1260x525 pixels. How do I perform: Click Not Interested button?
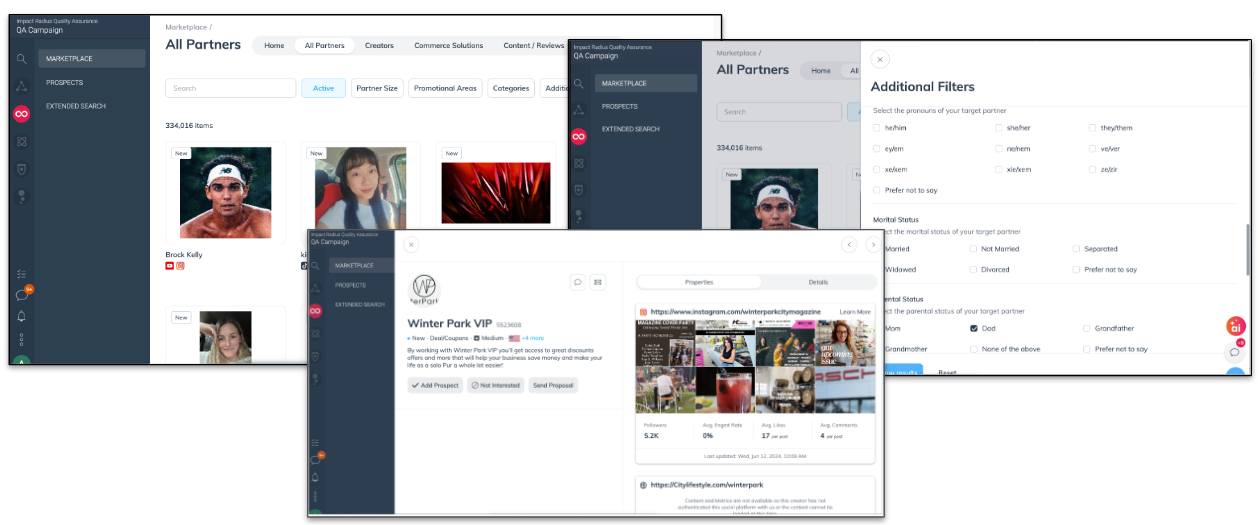(x=495, y=385)
